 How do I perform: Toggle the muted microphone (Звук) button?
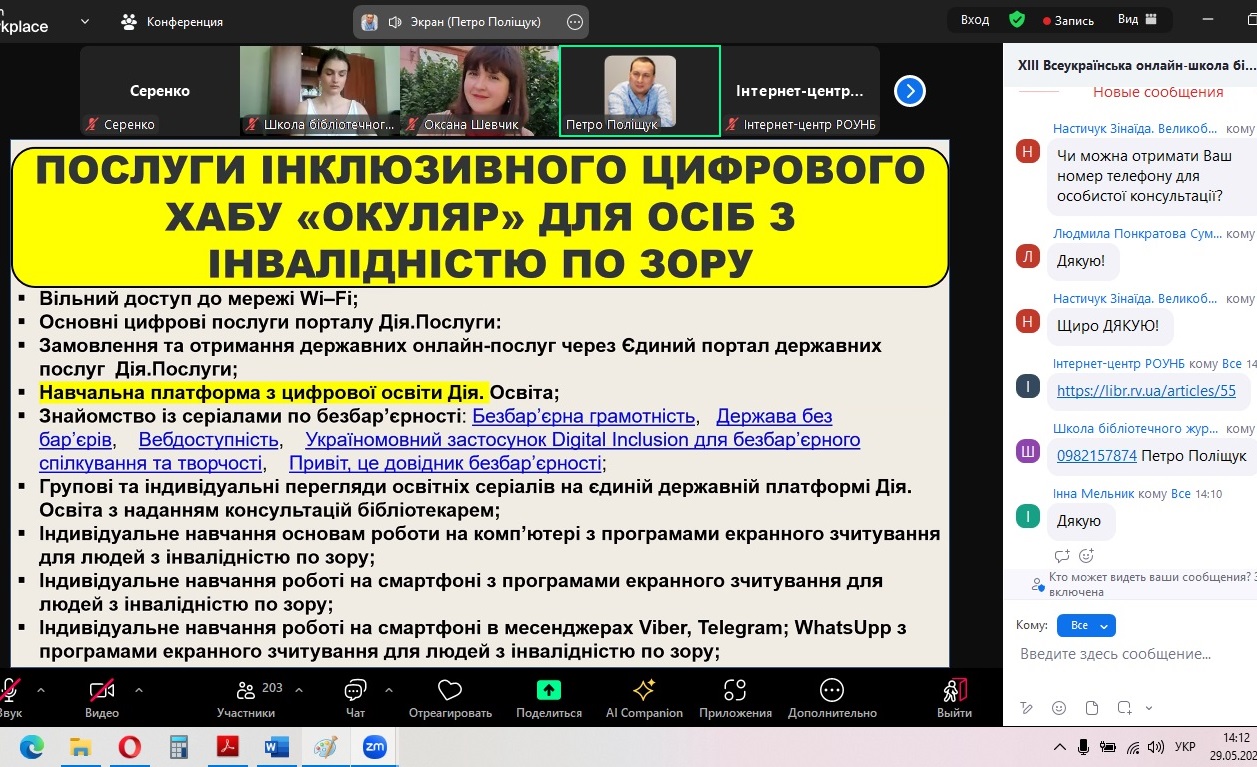10,691
